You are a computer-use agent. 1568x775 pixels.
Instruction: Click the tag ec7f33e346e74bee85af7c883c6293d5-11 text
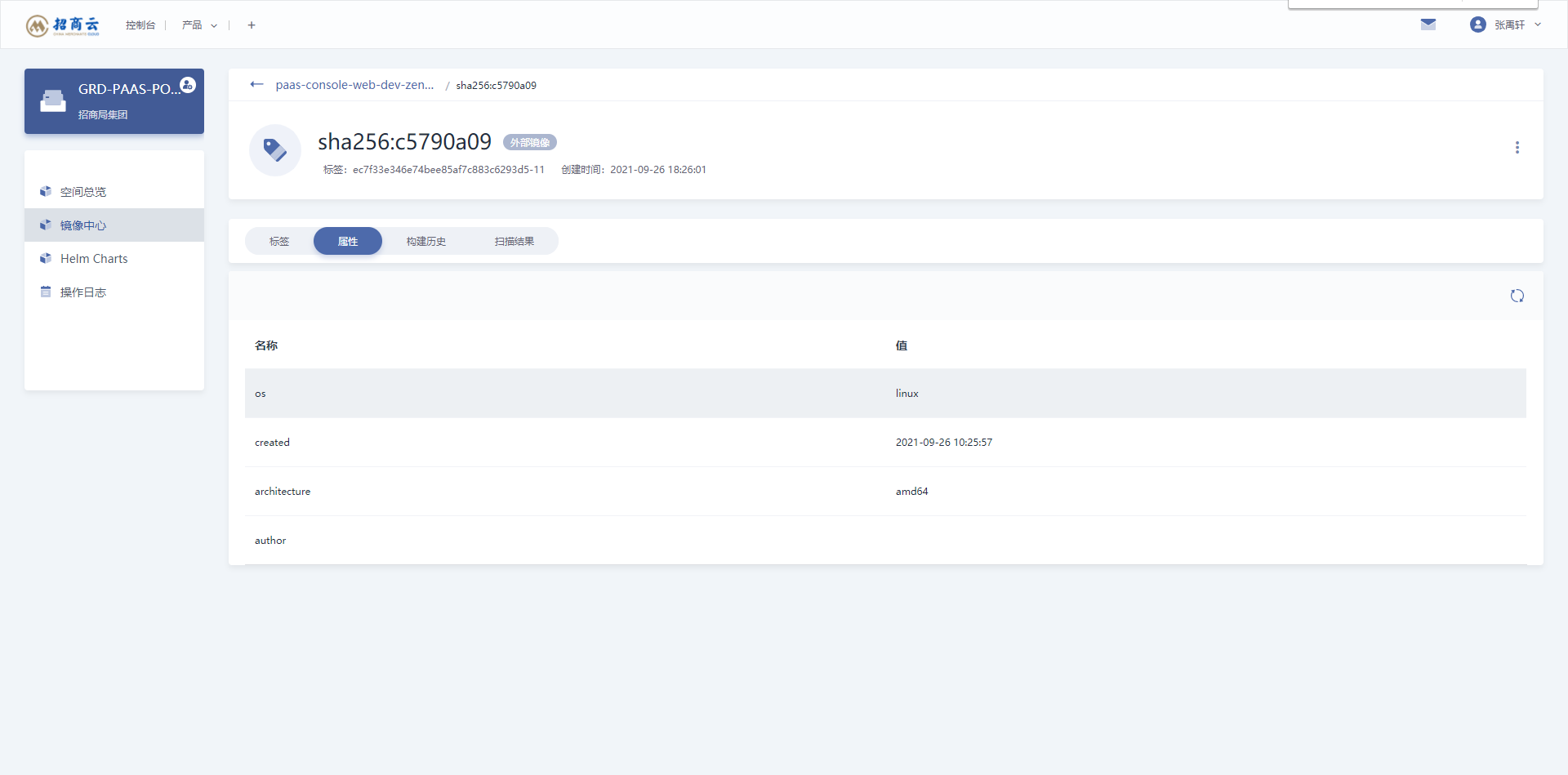click(x=434, y=170)
